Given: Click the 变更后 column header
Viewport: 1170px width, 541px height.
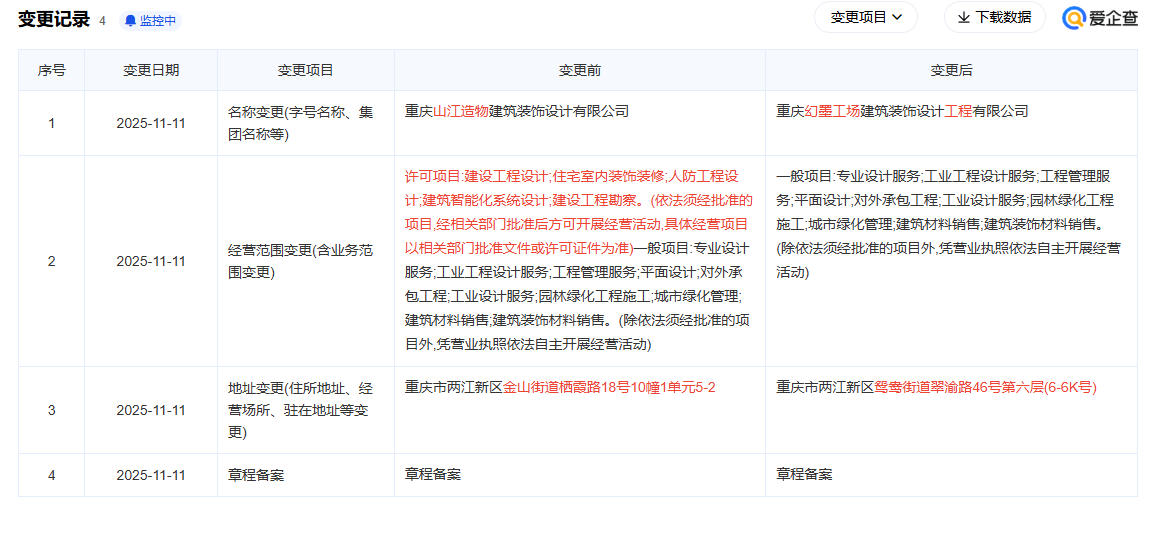Looking at the screenshot, I should click(951, 70).
